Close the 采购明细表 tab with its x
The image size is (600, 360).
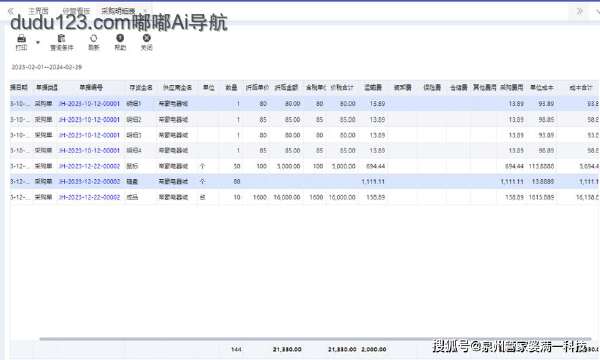point(145,11)
